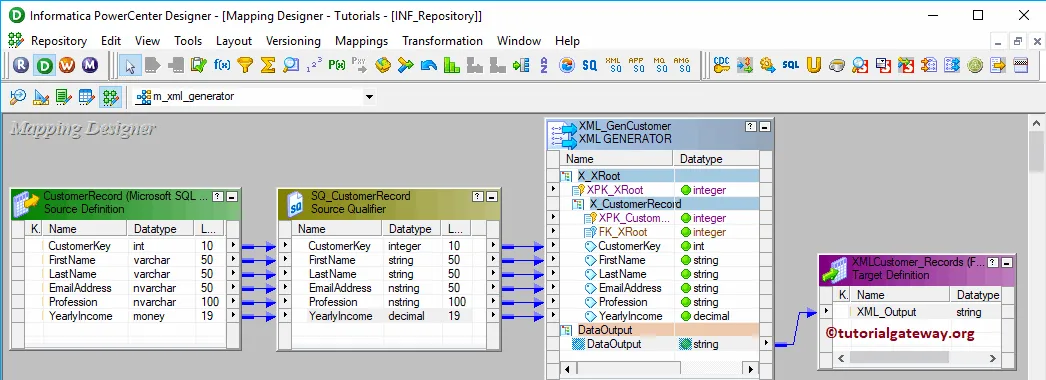Screen dimensions: 1046x380
Task: Click the output arrow of DataOutput string port
Action: (766, 344)
